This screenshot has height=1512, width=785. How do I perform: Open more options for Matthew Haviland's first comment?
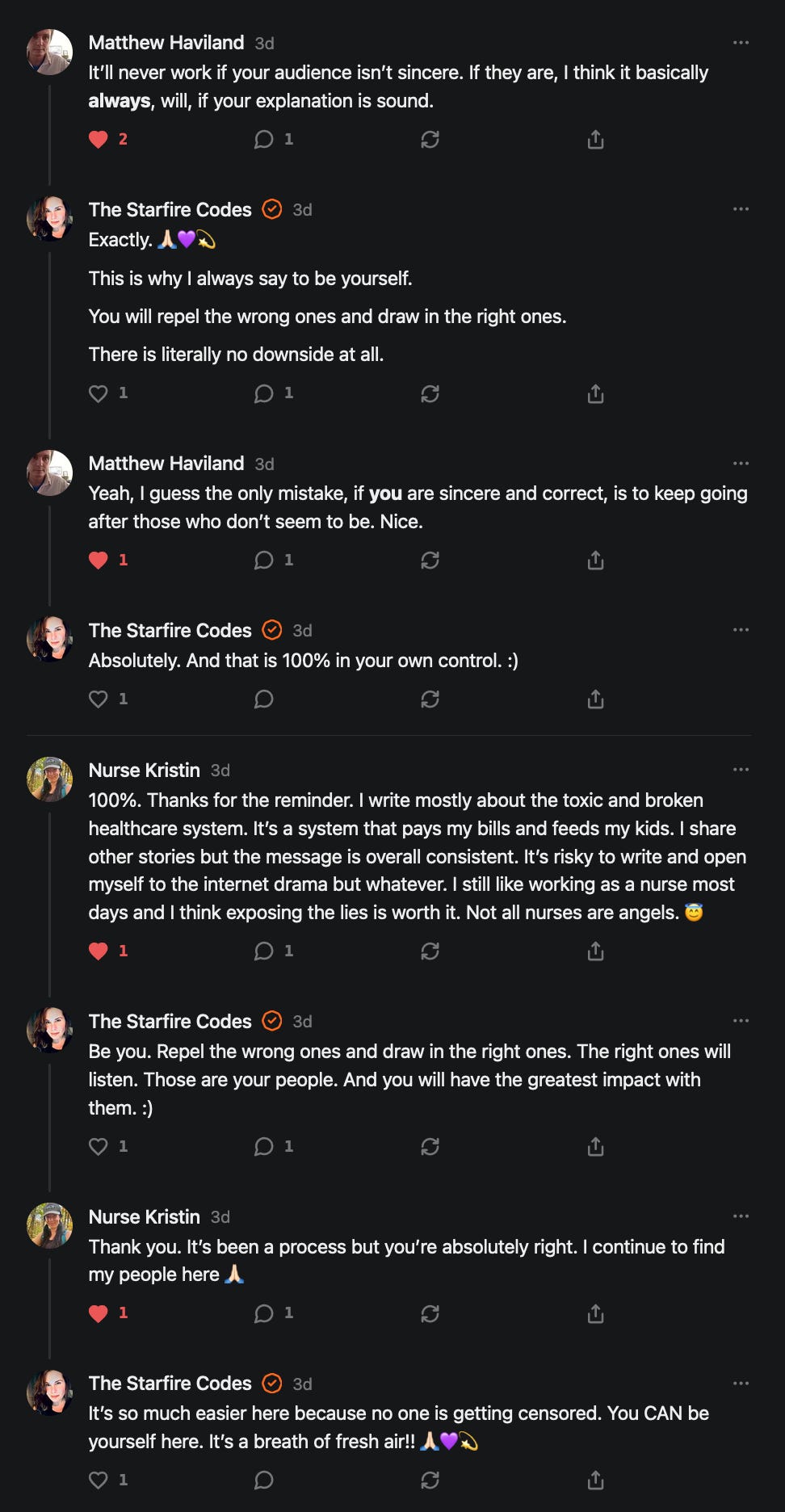741,43
